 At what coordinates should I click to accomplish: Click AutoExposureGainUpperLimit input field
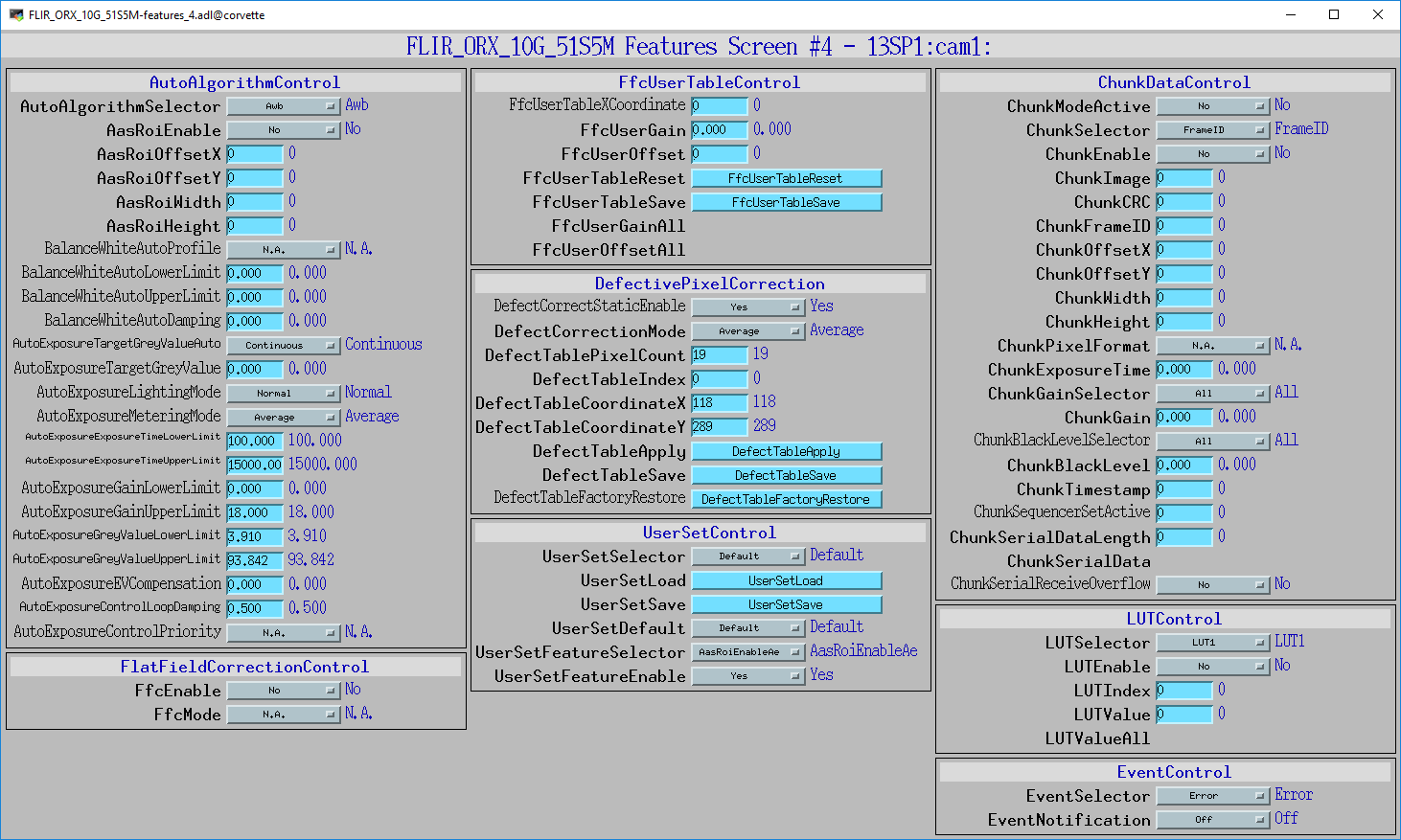coord(255,512)
